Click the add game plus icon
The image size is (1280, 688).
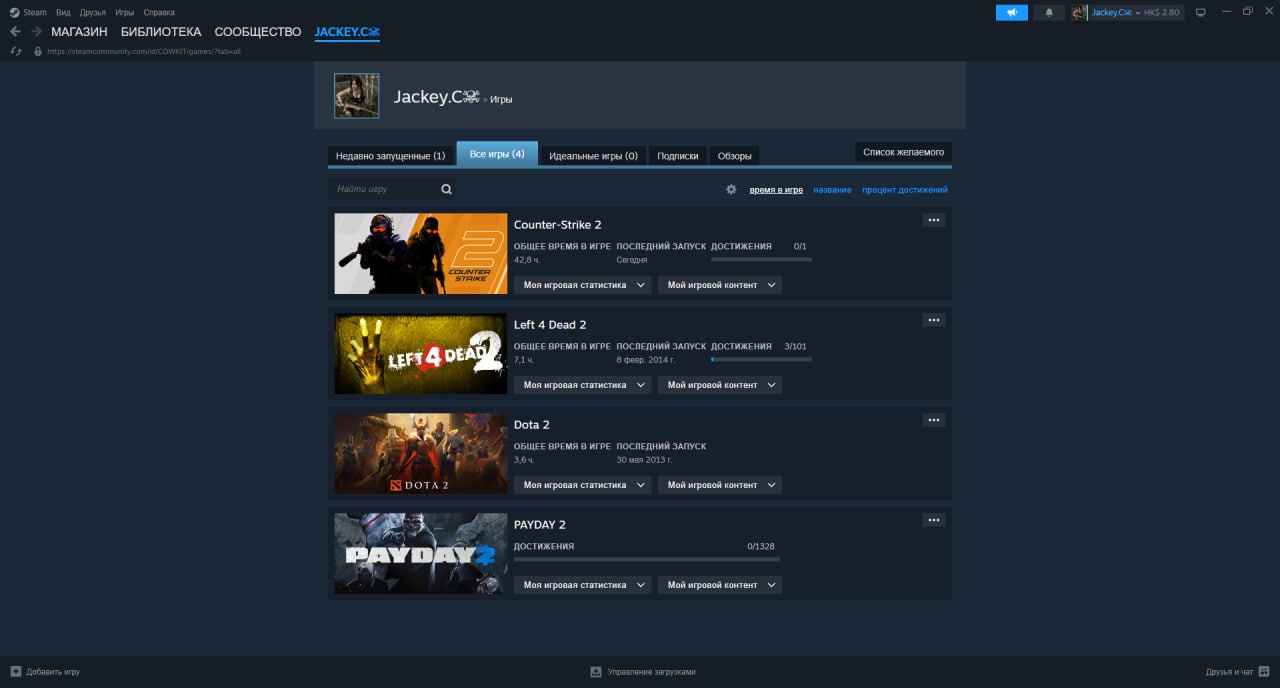[15, 672]
